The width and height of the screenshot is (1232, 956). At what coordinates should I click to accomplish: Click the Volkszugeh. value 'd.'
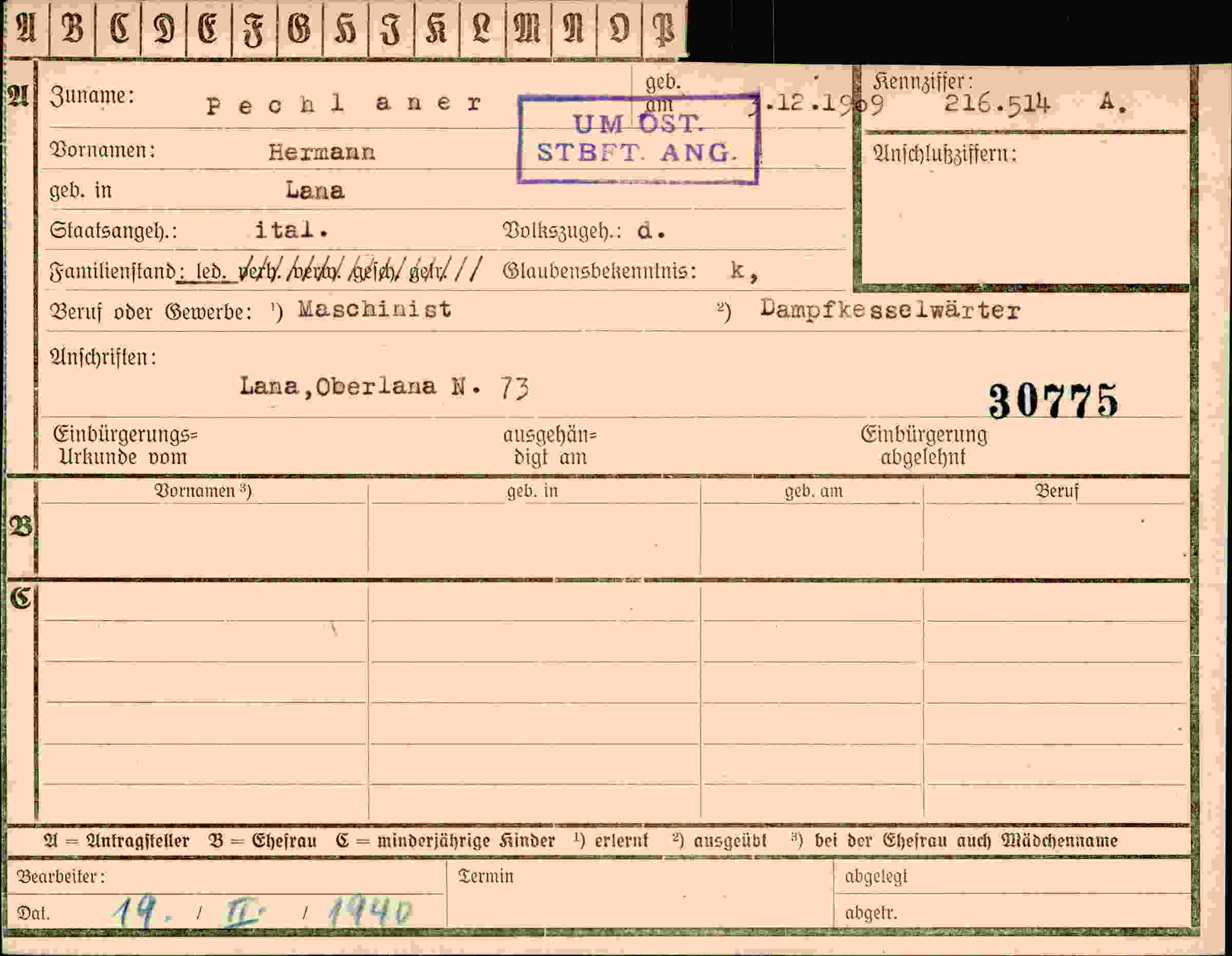coord(651,231)
